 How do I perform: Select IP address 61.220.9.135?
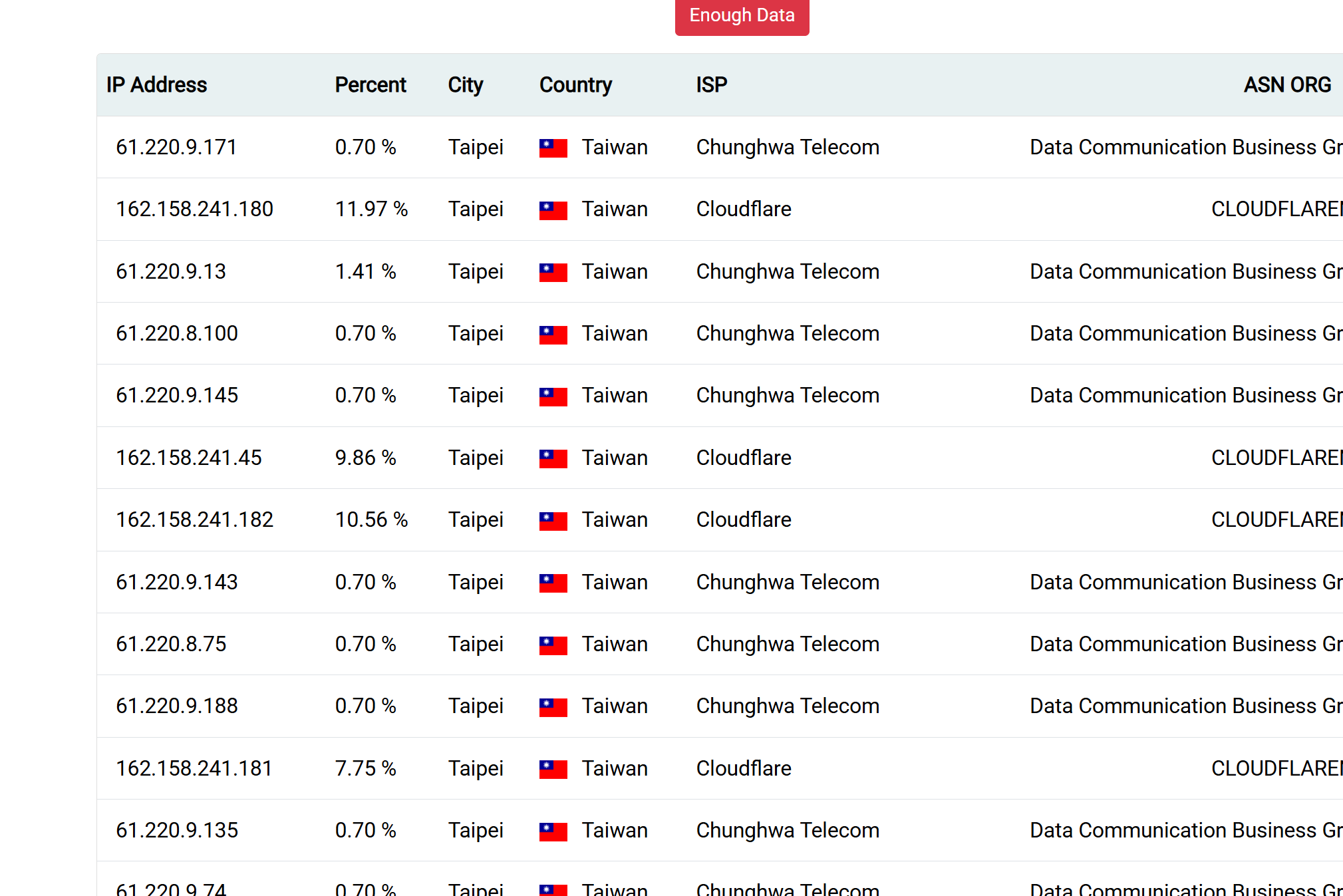click(177, 830)
